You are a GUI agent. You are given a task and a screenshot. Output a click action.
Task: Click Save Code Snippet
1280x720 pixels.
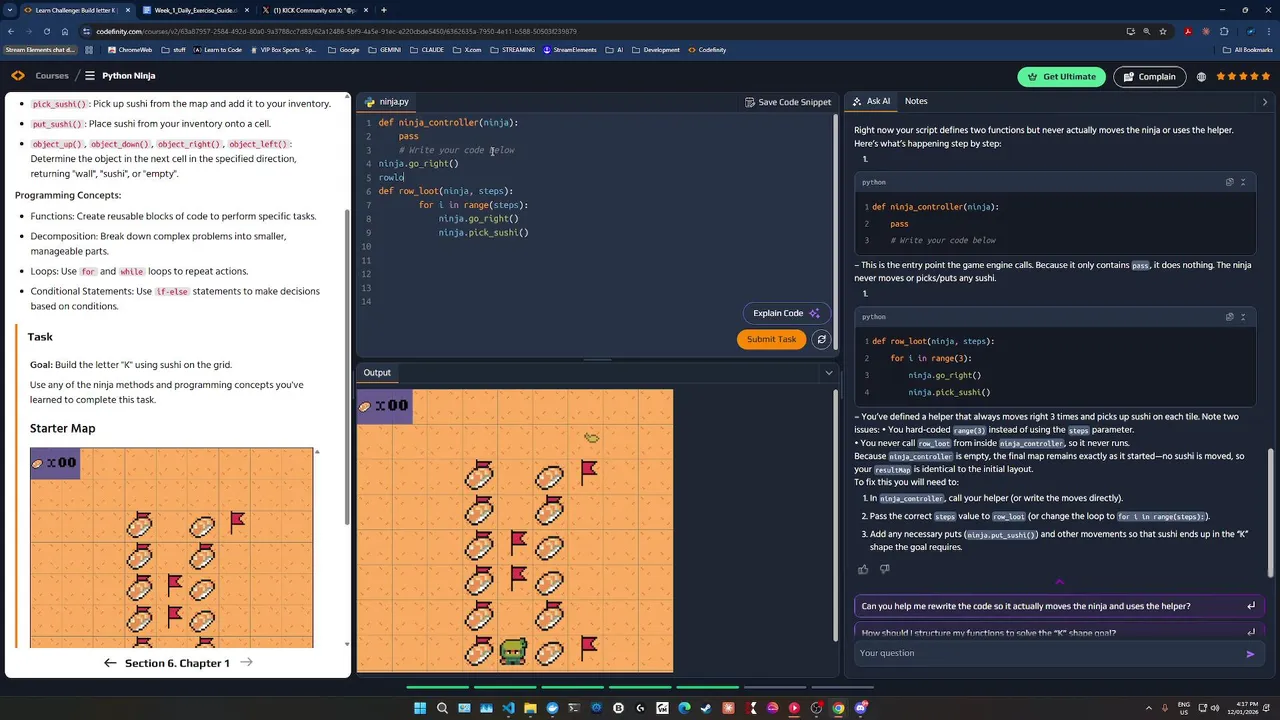click(x=788, y=102)
